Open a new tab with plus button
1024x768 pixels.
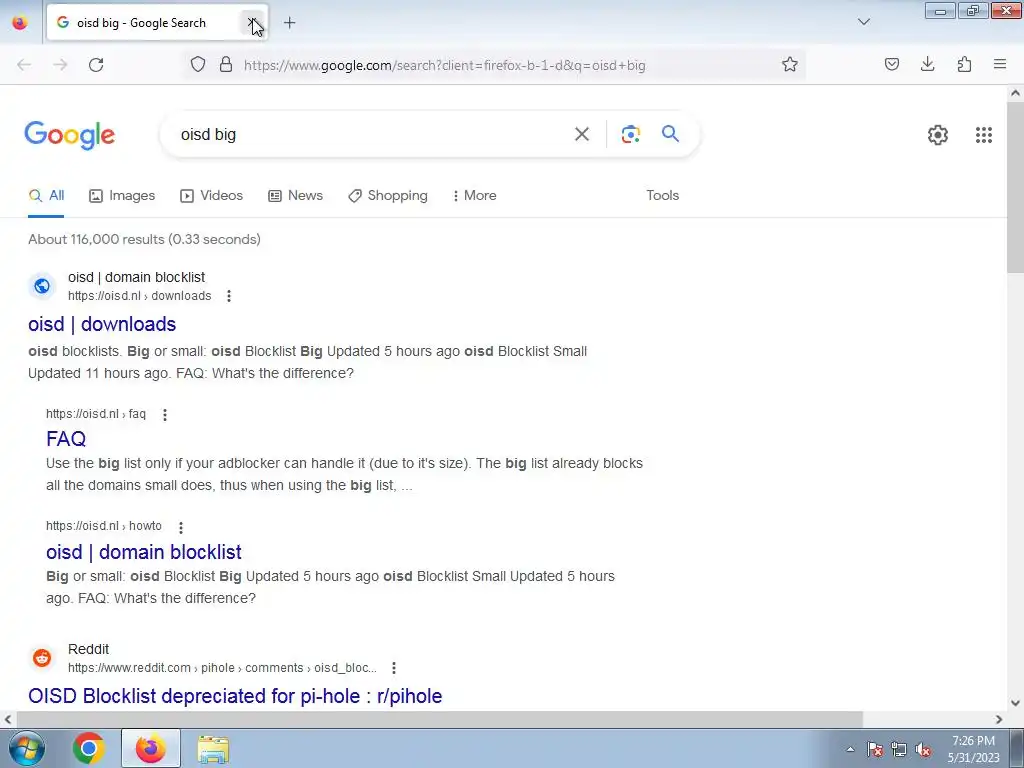(x=289, y=23)
